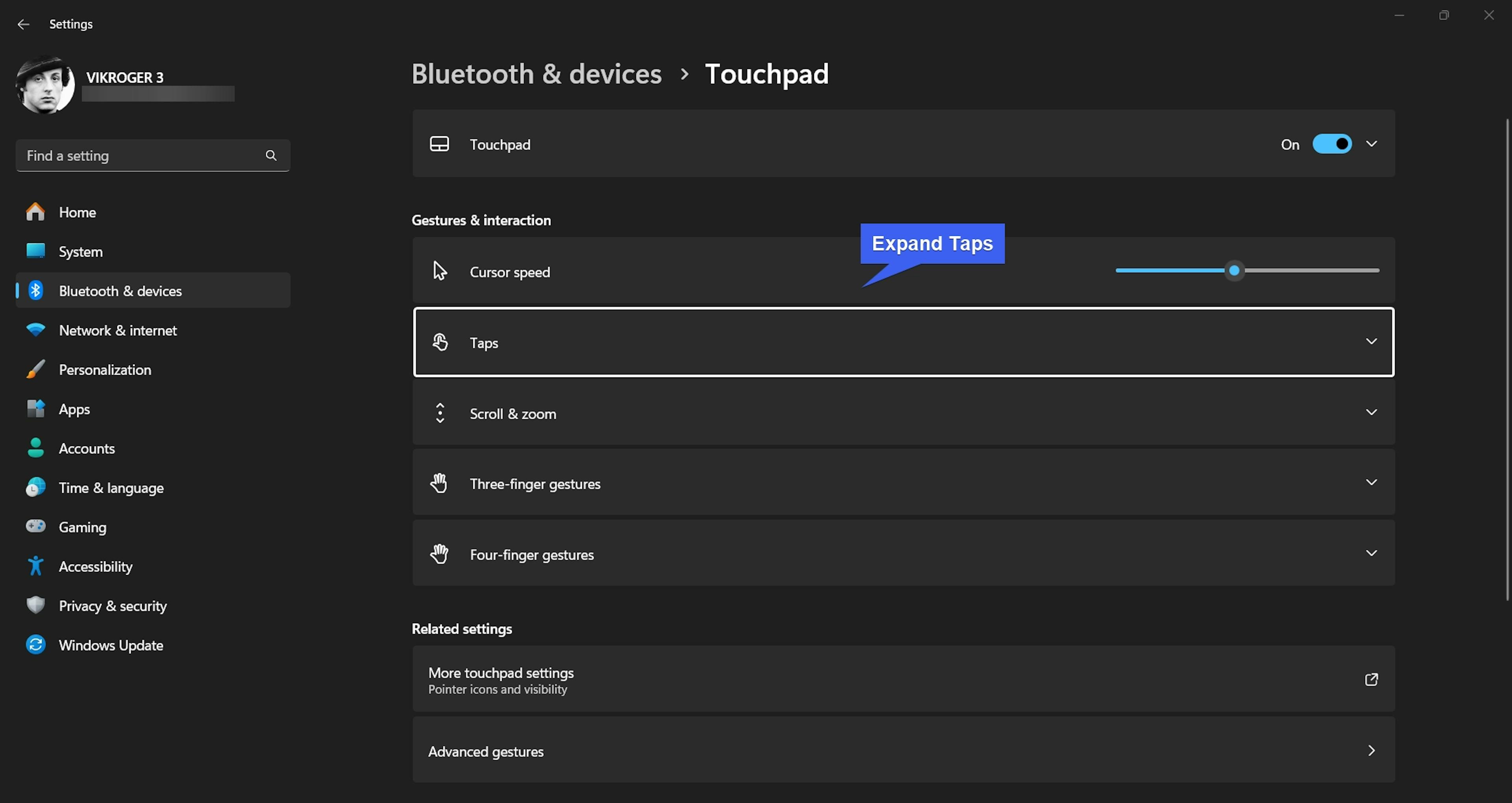This screenshot has height=803, width=1512.
Task: Click the Windows Update sync icon
Action: point(35,644)
